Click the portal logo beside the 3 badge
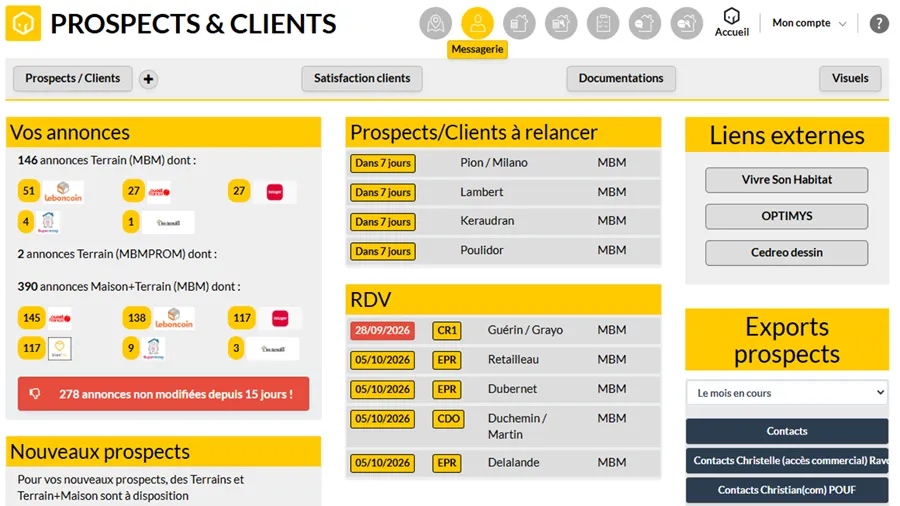This screenshot has height=506, width=900. pos(273,348)
